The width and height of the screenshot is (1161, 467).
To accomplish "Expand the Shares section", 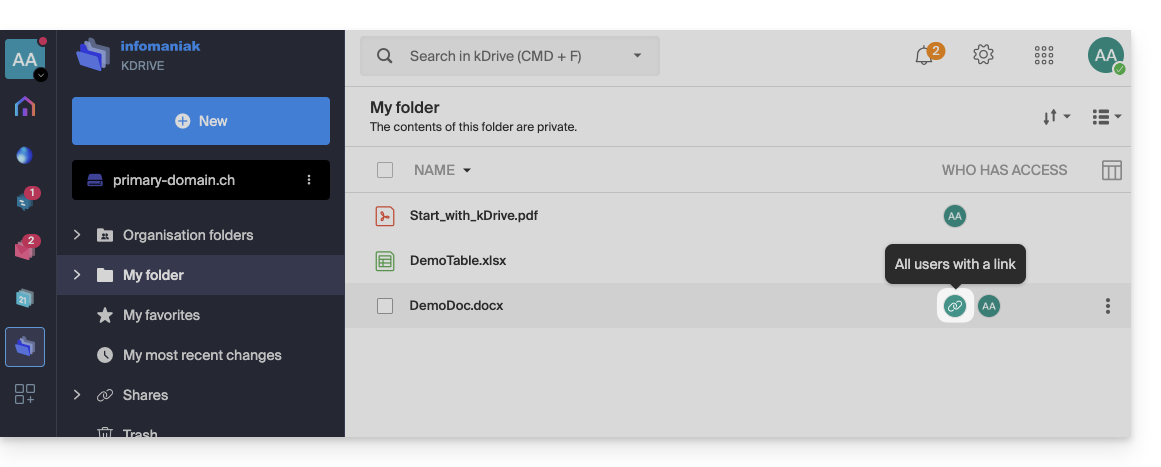I will (x=77, y=395).
